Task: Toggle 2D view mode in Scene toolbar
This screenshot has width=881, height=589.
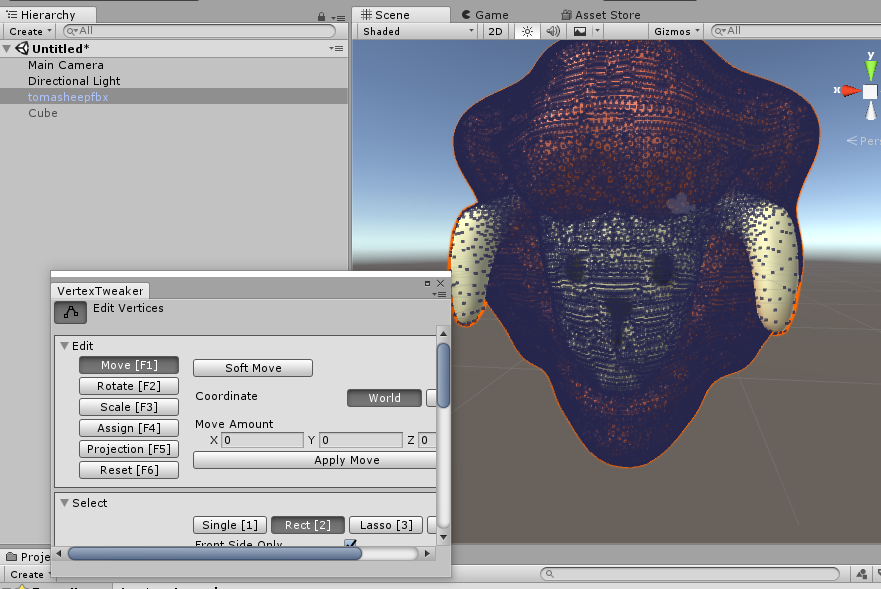Action: tap(495, 31)
